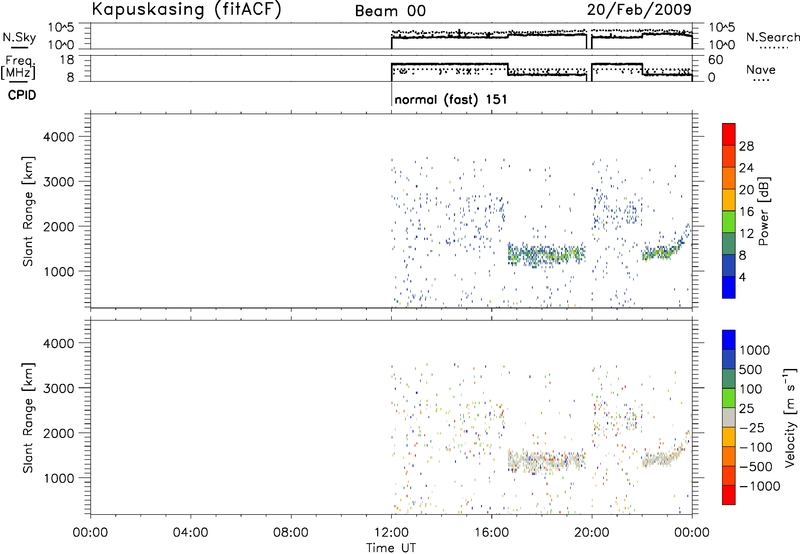
Task: Click the 'Nave' legend label
Action: coord(761,69)
